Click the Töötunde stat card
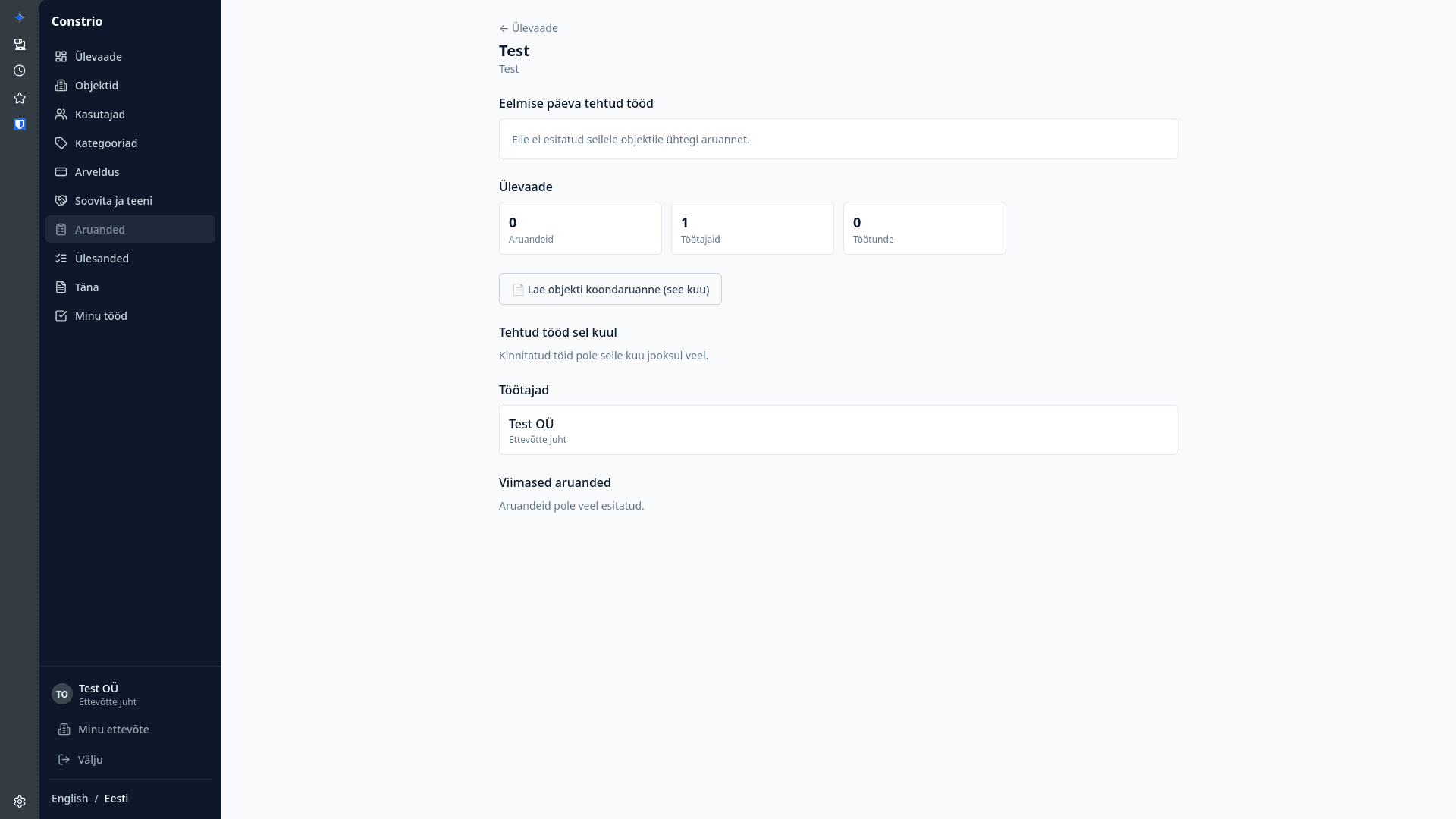The image size is (1456, 819). click(924, 228)
